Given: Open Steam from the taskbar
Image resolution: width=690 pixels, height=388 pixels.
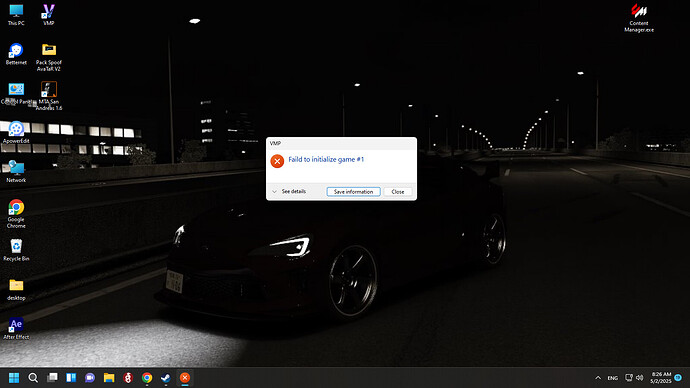Looking at the screenshot, I should point(166,378).
